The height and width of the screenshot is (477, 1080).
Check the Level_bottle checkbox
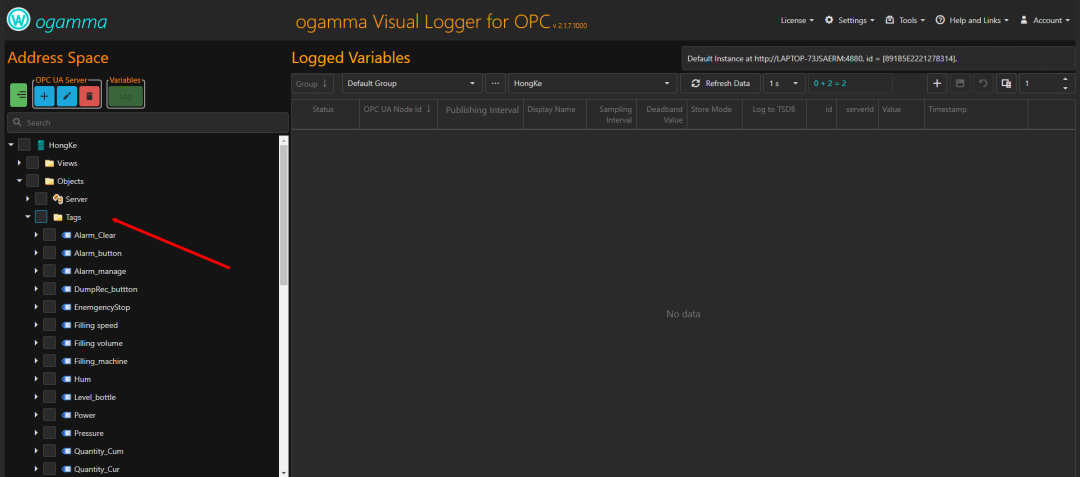(x=50, y=397)
